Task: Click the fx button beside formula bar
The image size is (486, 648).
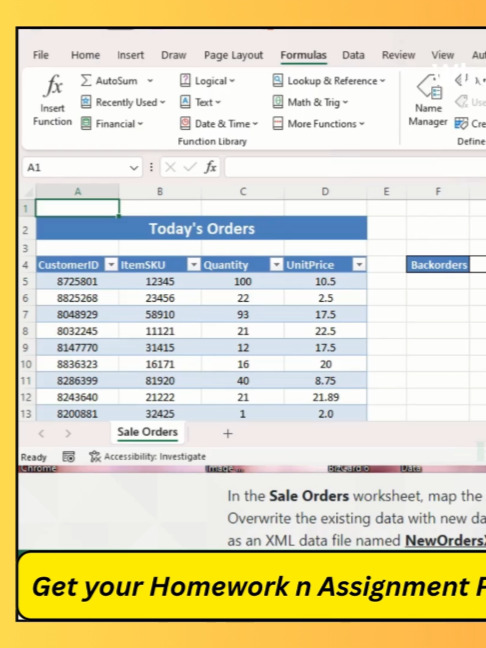Action: (x=210, y=167)
